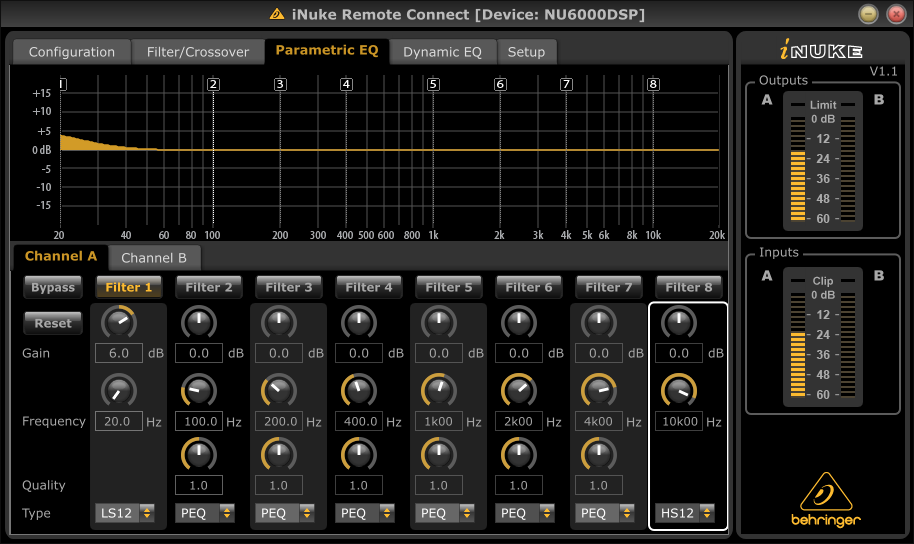Toggle Filter 1 on or off
The height and width of the screenshot is (544, 914).
click(129, 287)
